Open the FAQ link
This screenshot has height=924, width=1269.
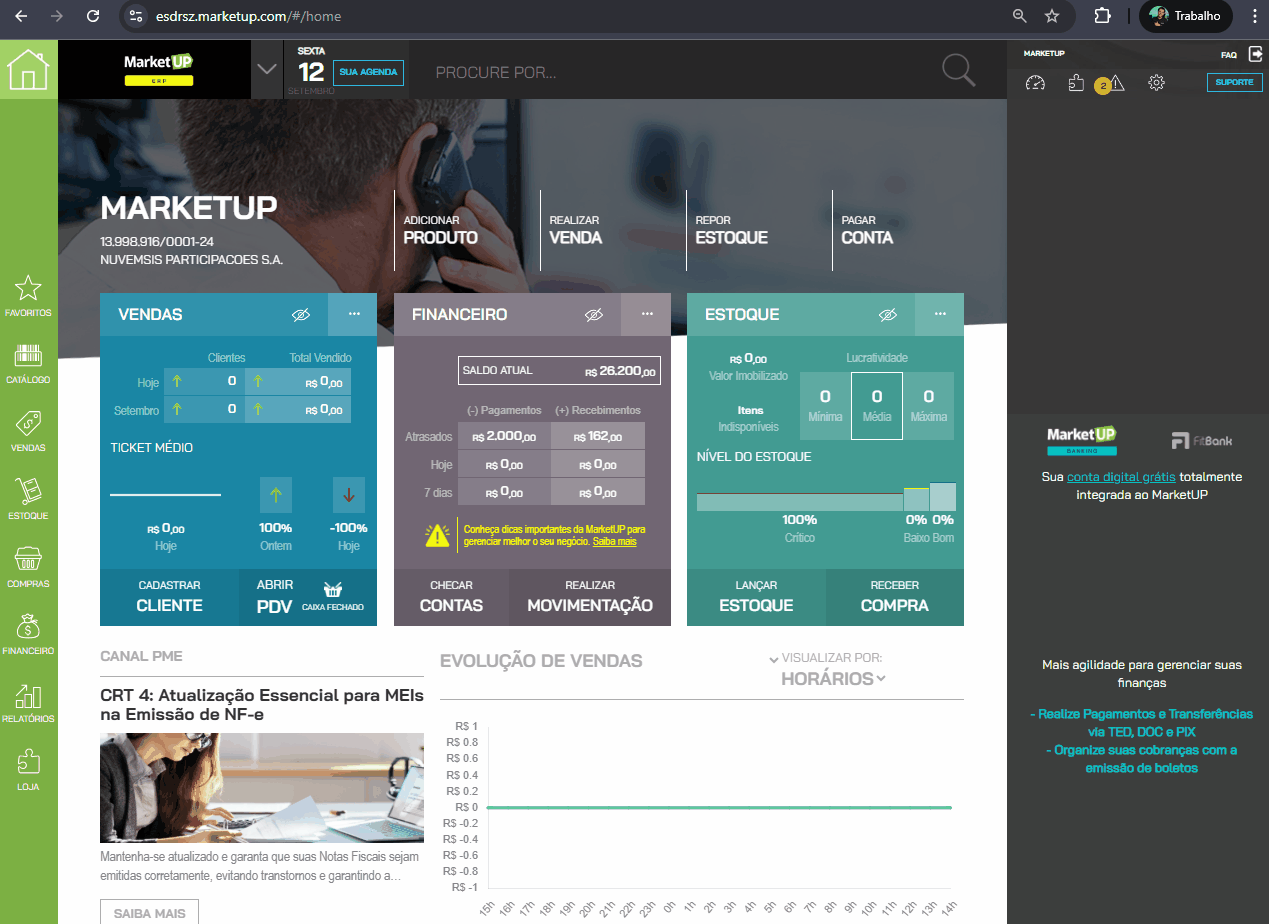pyautogui.click(x=1229, y=54)
